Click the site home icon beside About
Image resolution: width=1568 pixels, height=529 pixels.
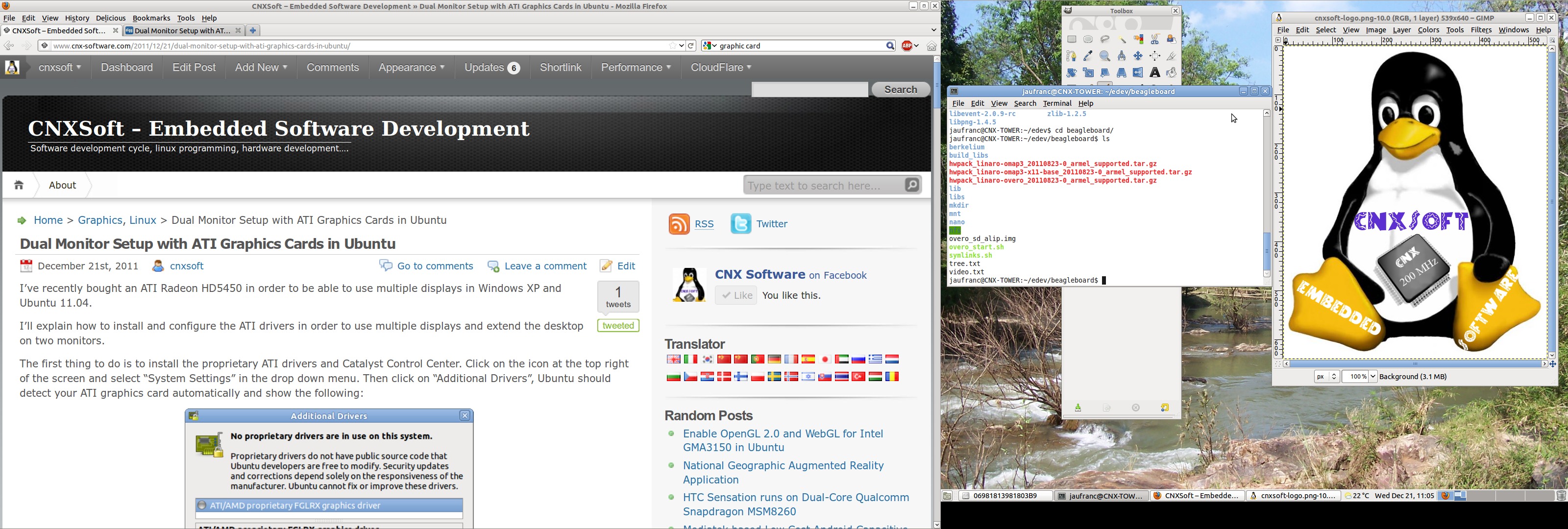tap(19, 185)
